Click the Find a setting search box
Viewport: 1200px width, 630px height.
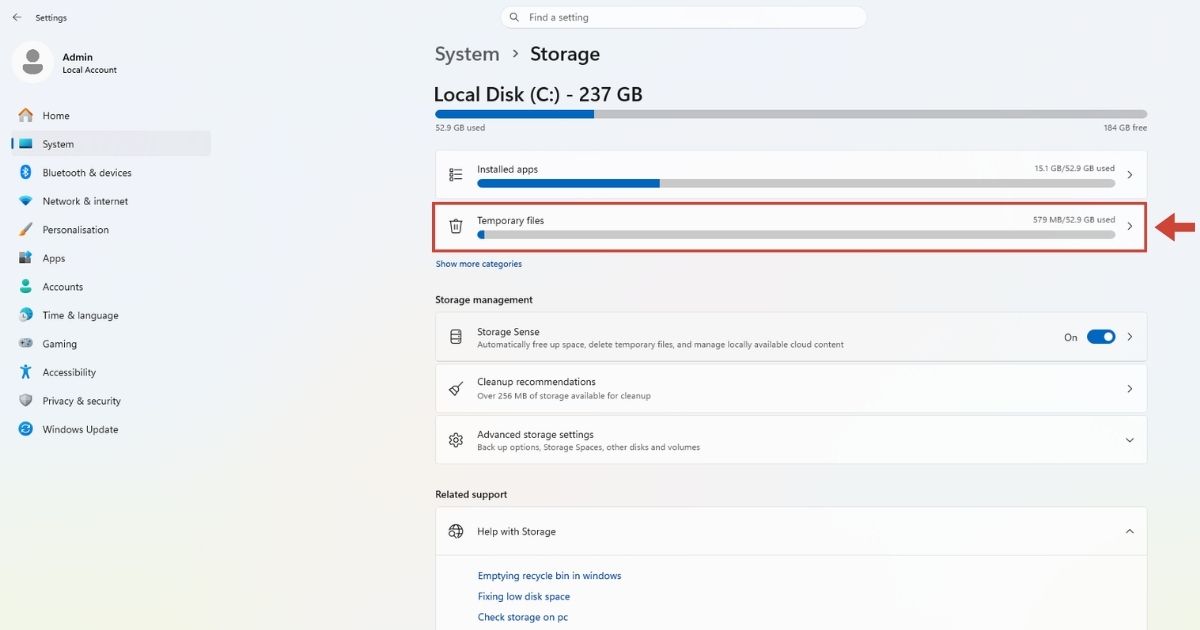pyautogui.click(x=683, y=17)
